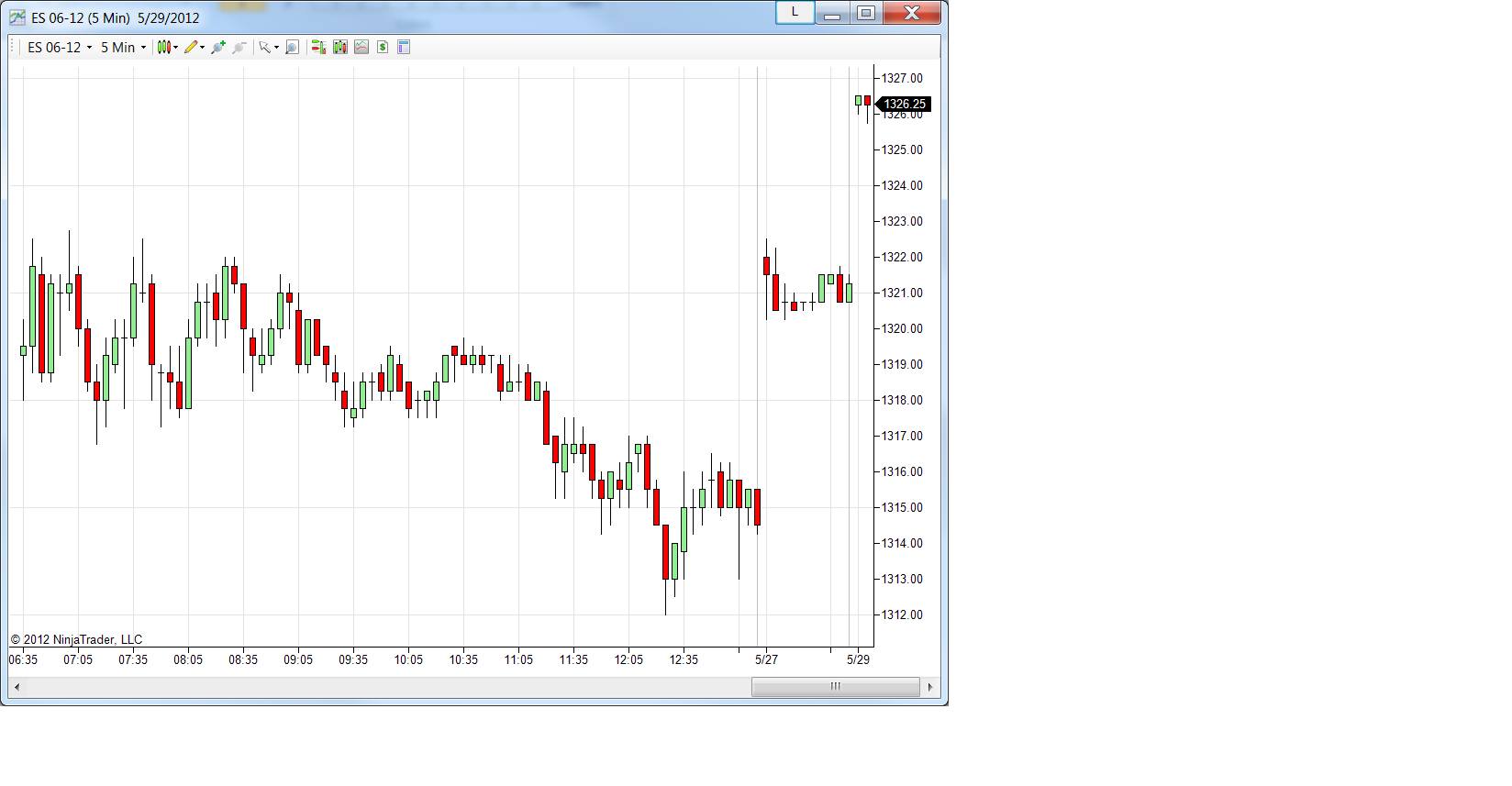Minimize the ES 06-12 chart window

(832, 13)
